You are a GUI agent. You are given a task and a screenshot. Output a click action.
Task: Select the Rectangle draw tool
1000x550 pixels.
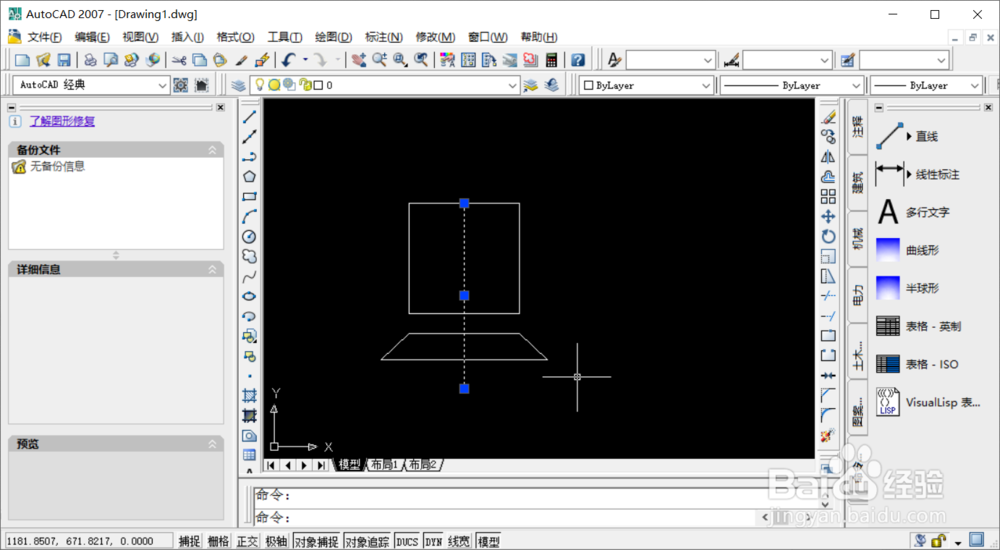[249, 197]
